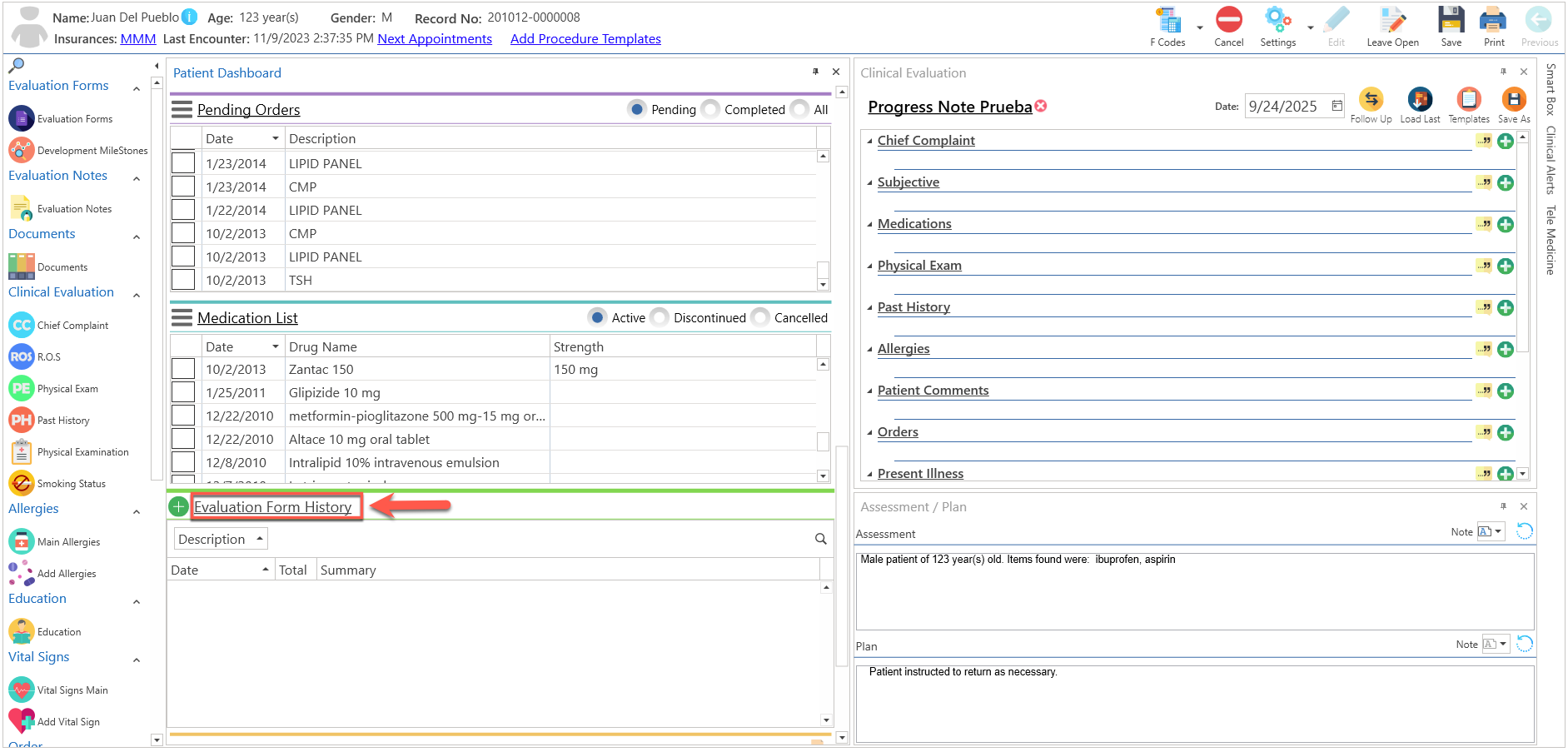The image size is (1568, 752).
Task: Collapse the Subjective section triangle
Action: point(869,182)
